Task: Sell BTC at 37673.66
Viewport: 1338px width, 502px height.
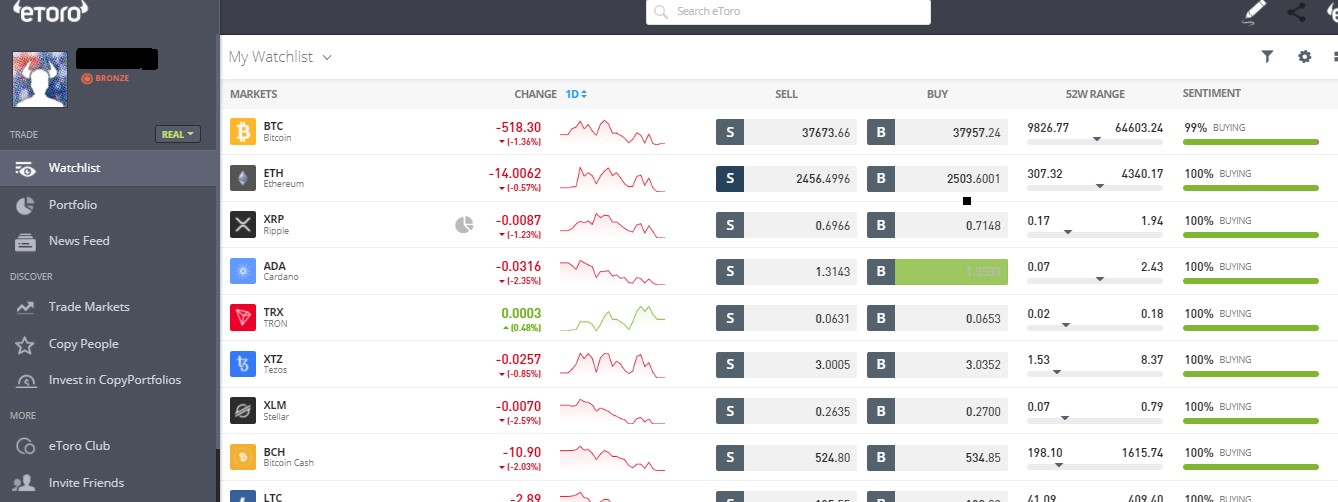Action: point(786,132)
